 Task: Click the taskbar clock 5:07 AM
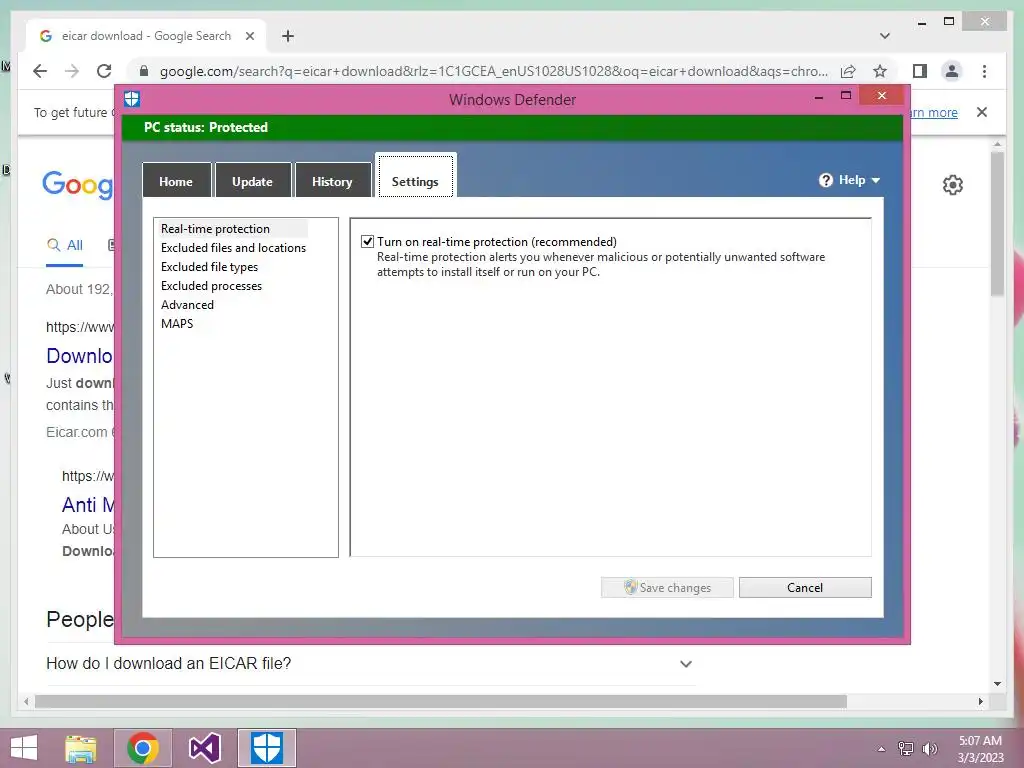coord(980,741)
